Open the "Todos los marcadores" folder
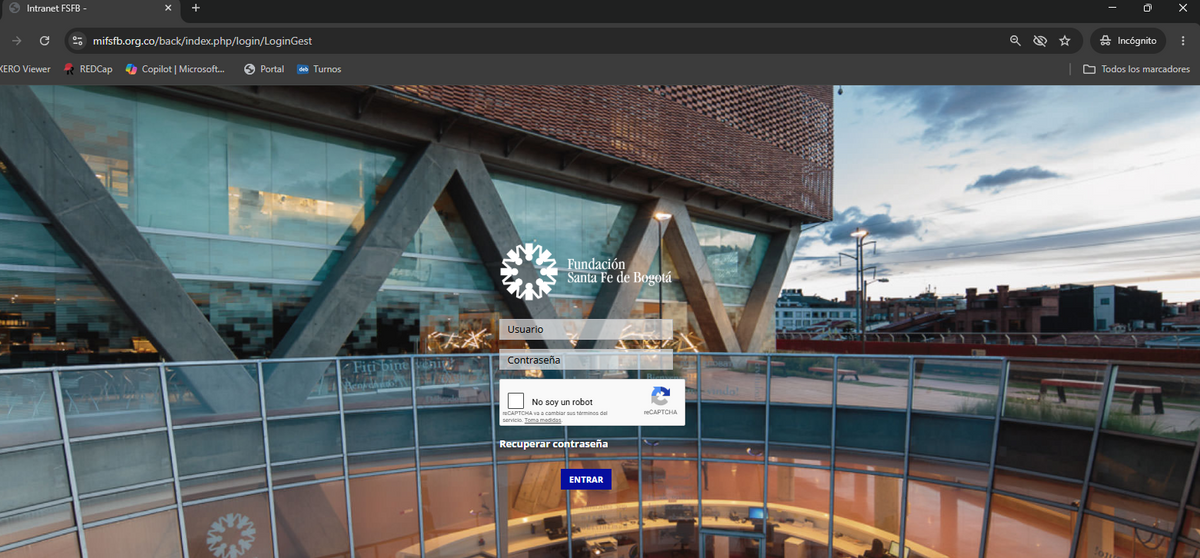Viewport: 1200px width, 558px height. click(1137, 69)
